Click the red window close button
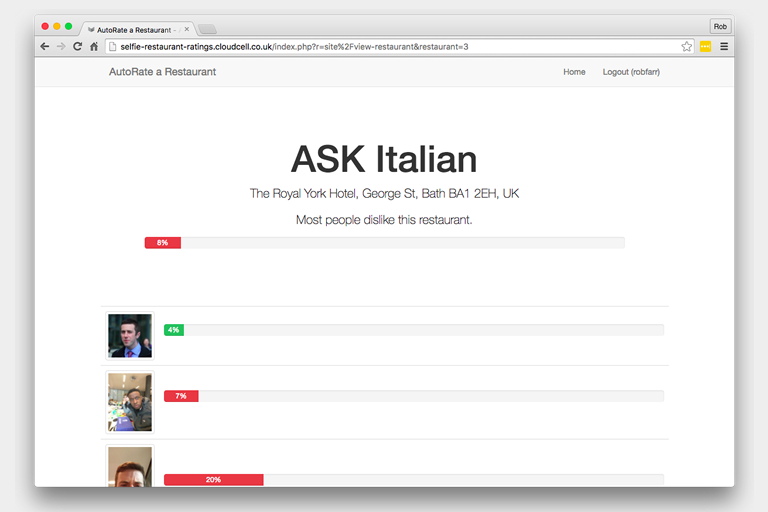Viewport: 768px width, 512px height. coord(45,26)
